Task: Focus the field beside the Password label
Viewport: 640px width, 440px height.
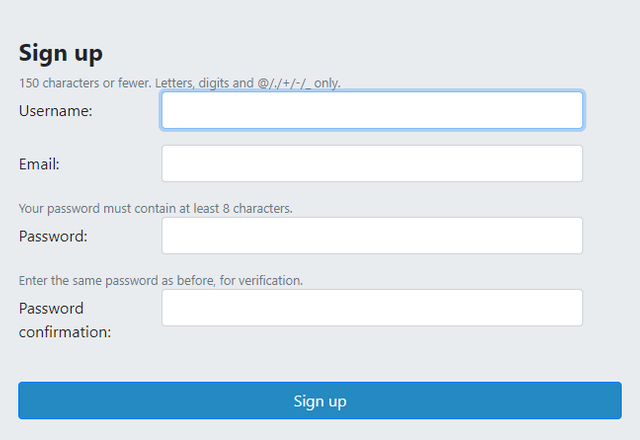Action: [372, 236]
